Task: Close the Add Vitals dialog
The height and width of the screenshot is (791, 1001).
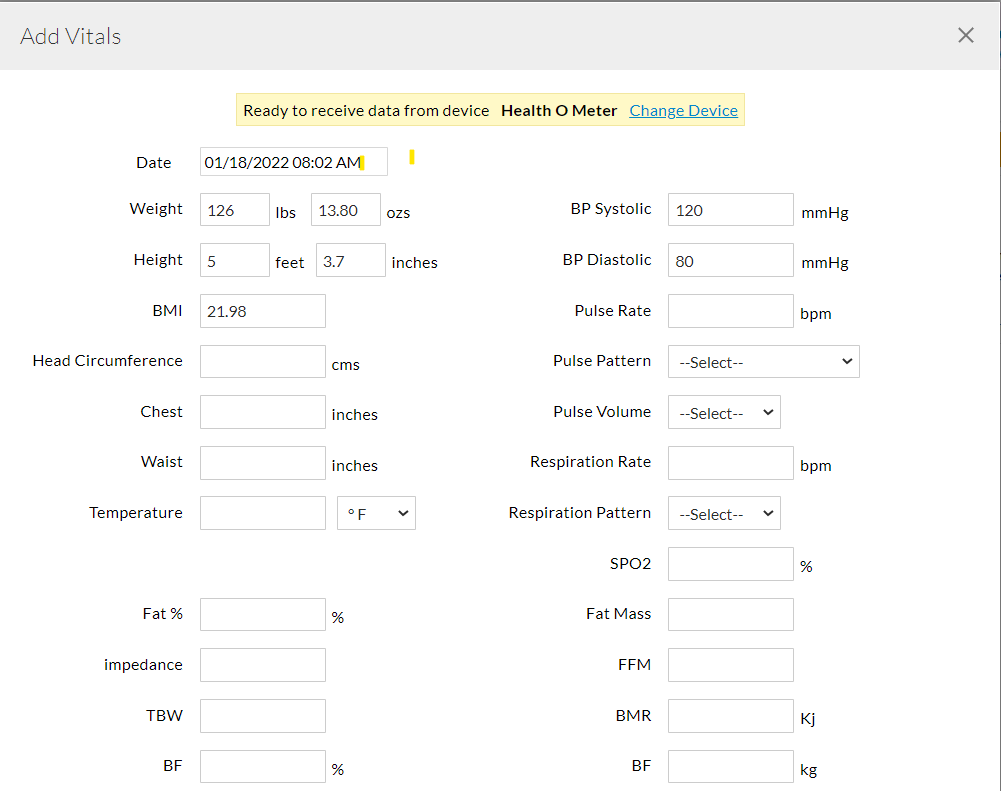Action: [965, 36]
